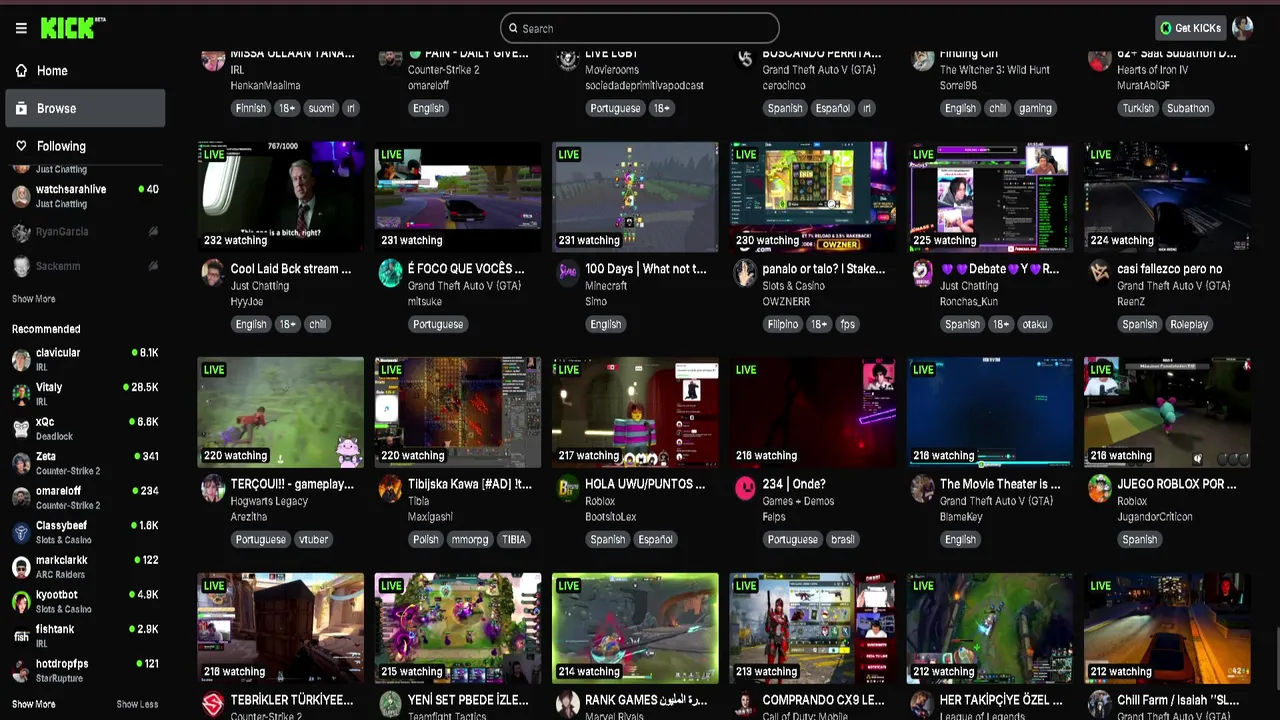Click the Following heart icon
Viewport: 1280px width, 720px height.
click(x=21, y=146)
